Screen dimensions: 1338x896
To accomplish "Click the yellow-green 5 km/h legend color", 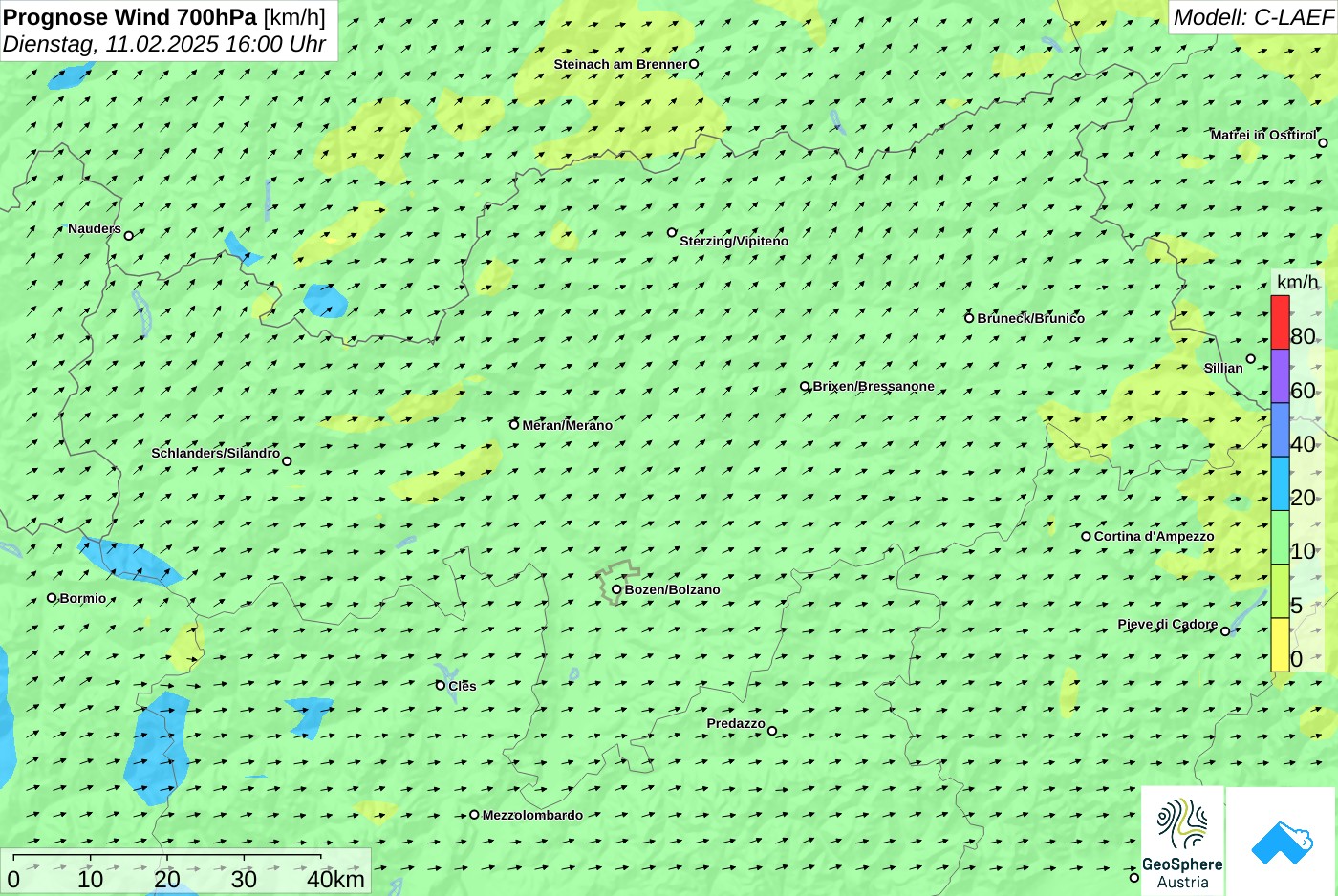I will point(1280,591).
